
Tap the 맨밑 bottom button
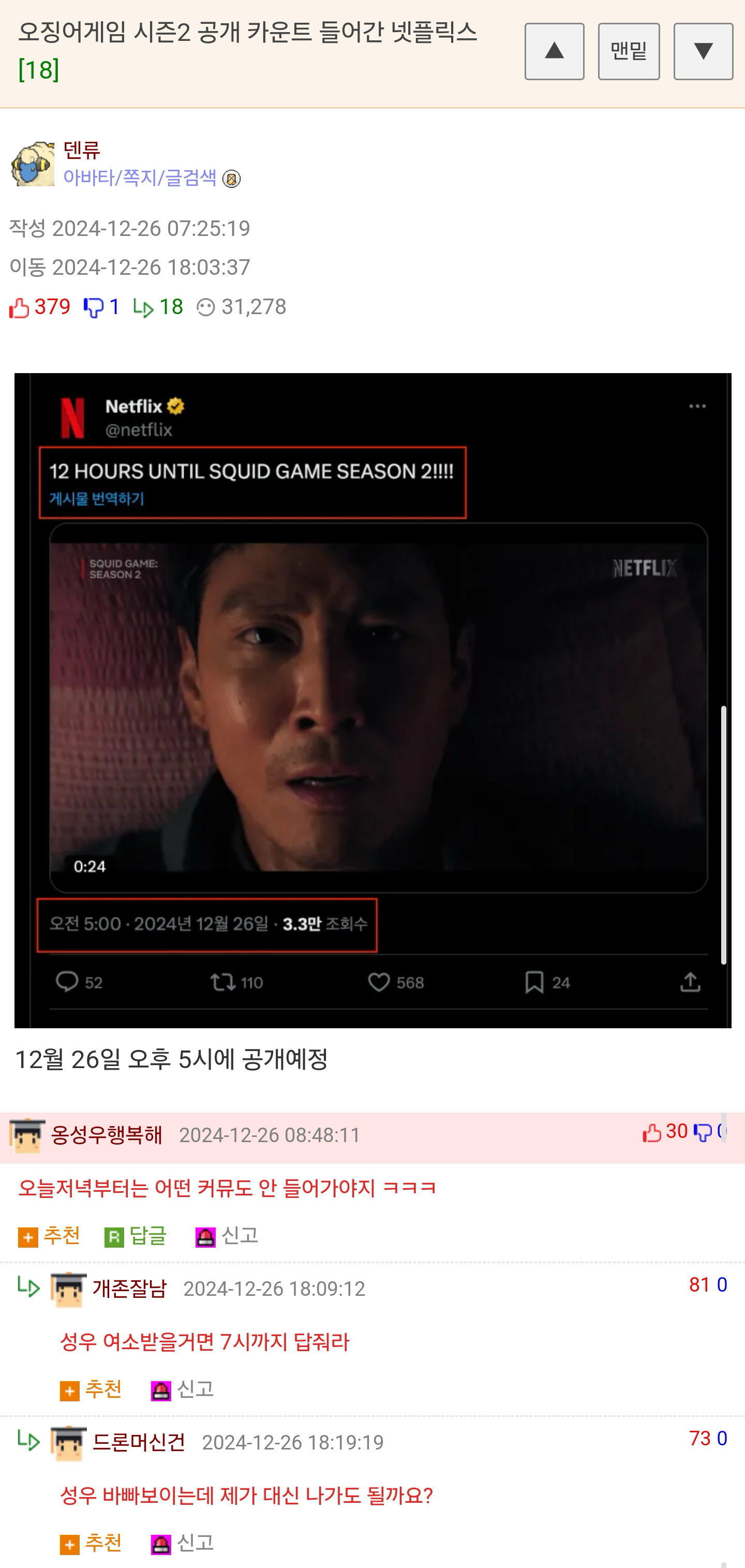[629, 52]
